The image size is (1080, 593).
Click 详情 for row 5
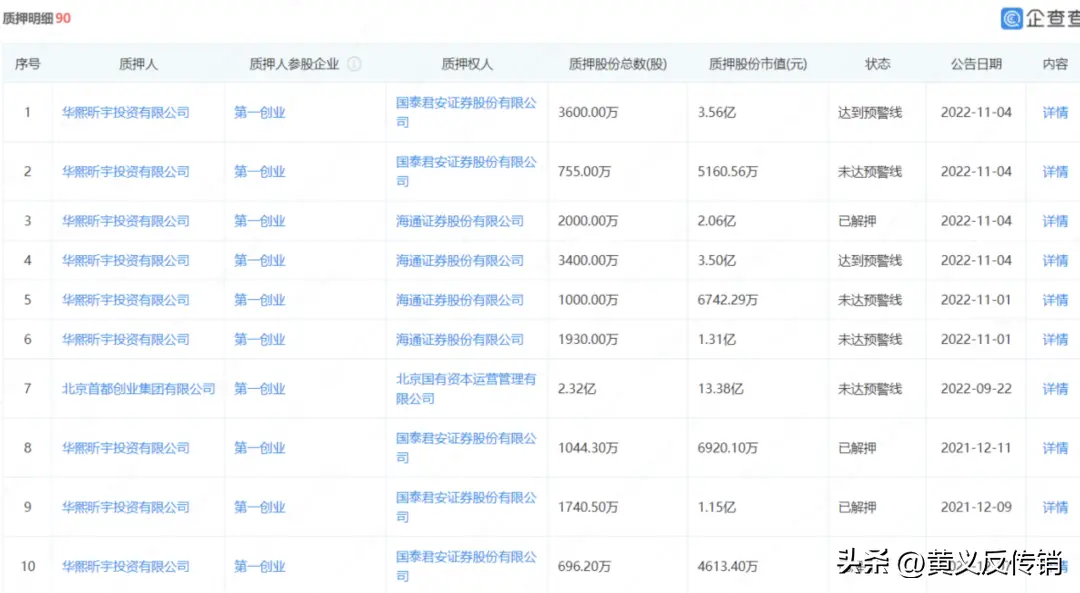[x=1055, y=300]
